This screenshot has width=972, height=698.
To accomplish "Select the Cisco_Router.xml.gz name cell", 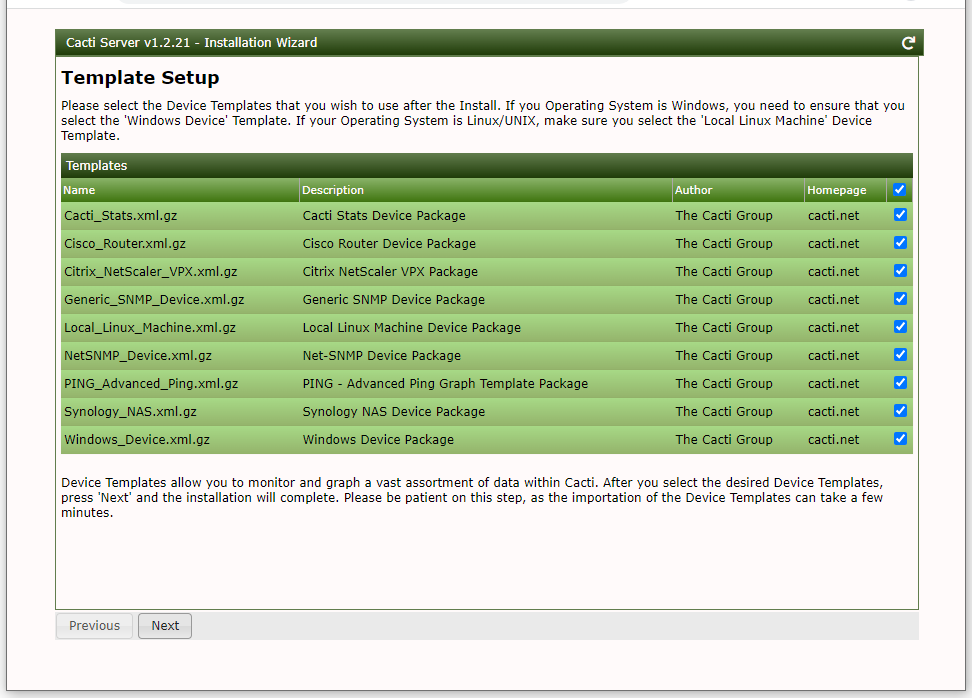I will pyautogui.click(x=180, y=244).
